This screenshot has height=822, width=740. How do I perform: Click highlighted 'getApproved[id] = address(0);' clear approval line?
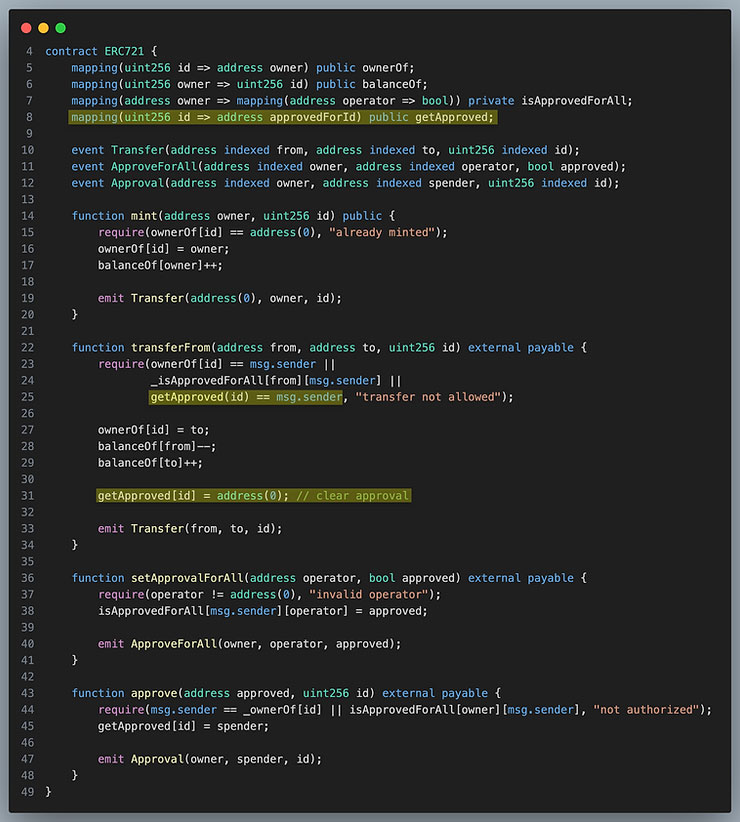click(254, 496)
